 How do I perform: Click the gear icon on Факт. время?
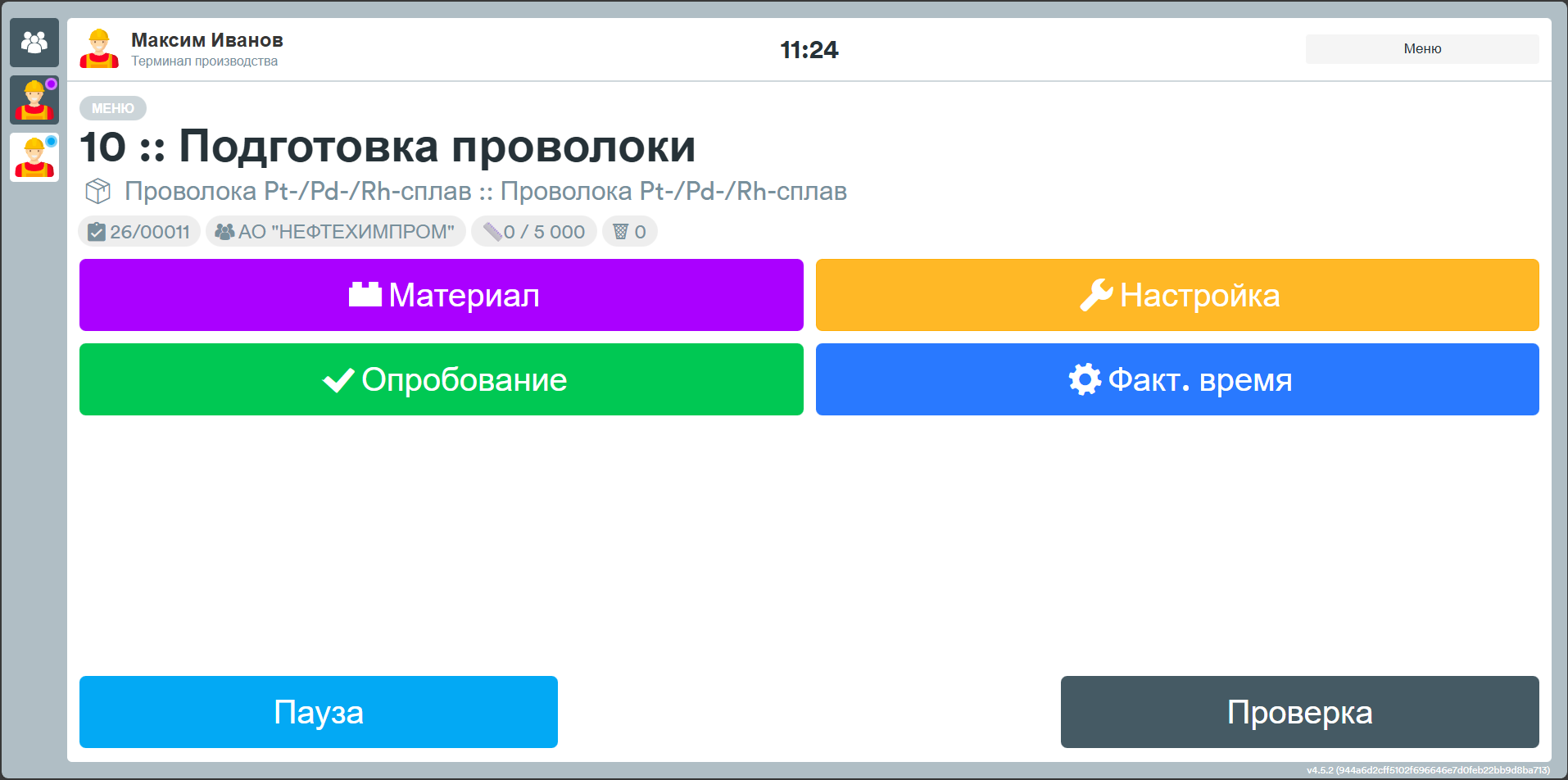[1085, 379]
